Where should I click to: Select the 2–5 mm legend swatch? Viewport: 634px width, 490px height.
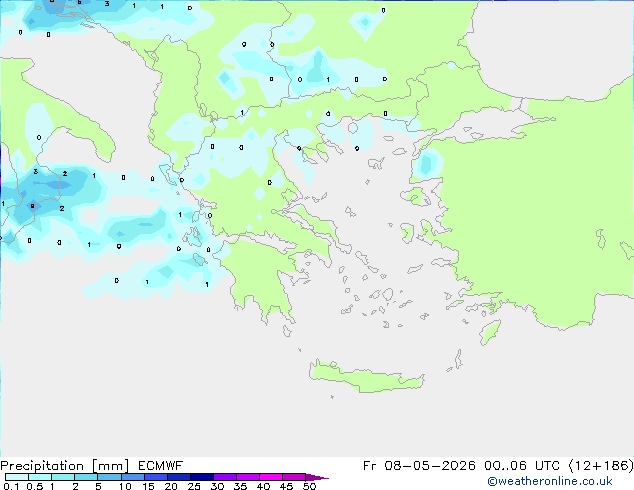[x=86, y=477]
